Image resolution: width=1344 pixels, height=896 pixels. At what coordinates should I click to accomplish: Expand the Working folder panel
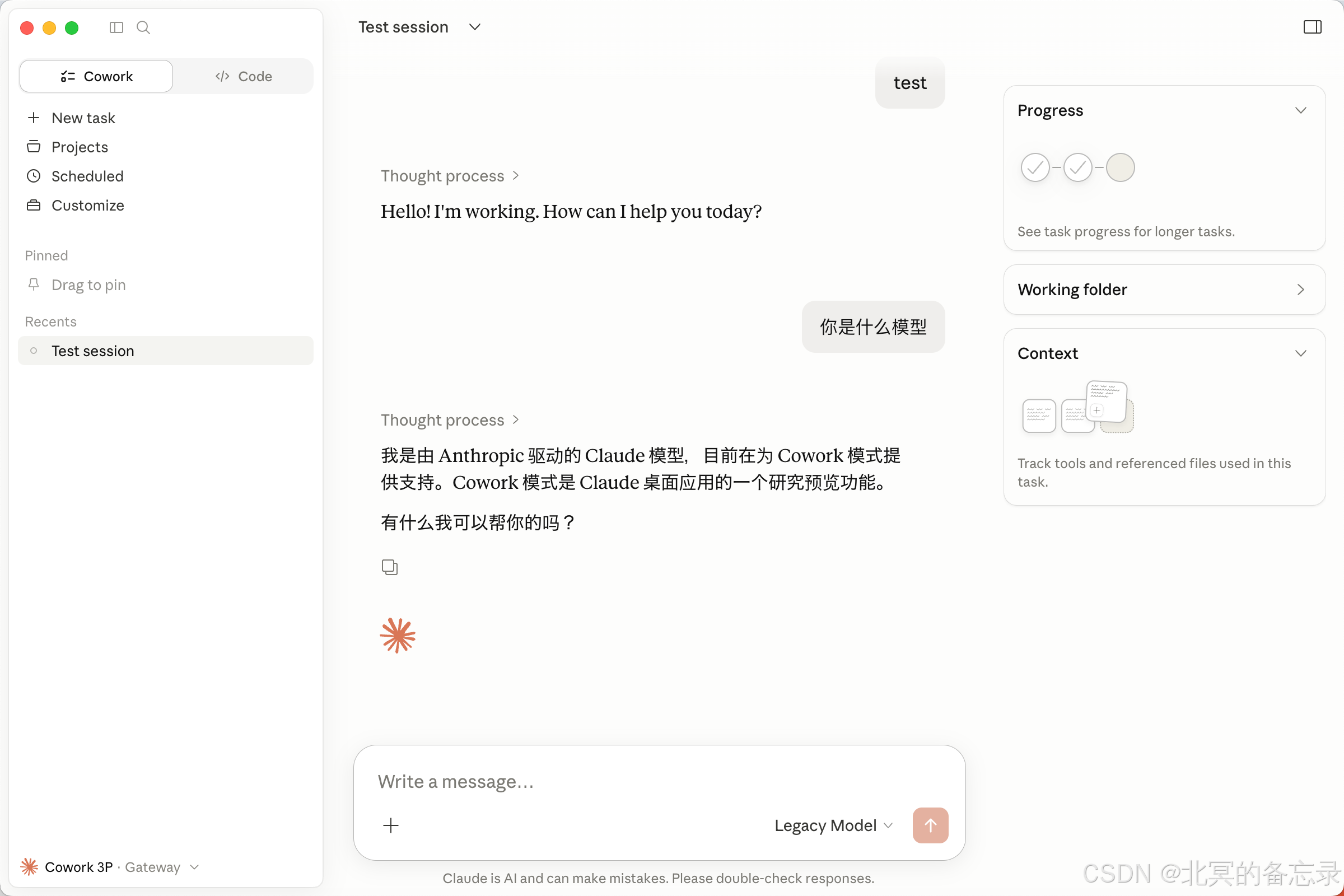pyautogui.click(x=1164, y=289)
